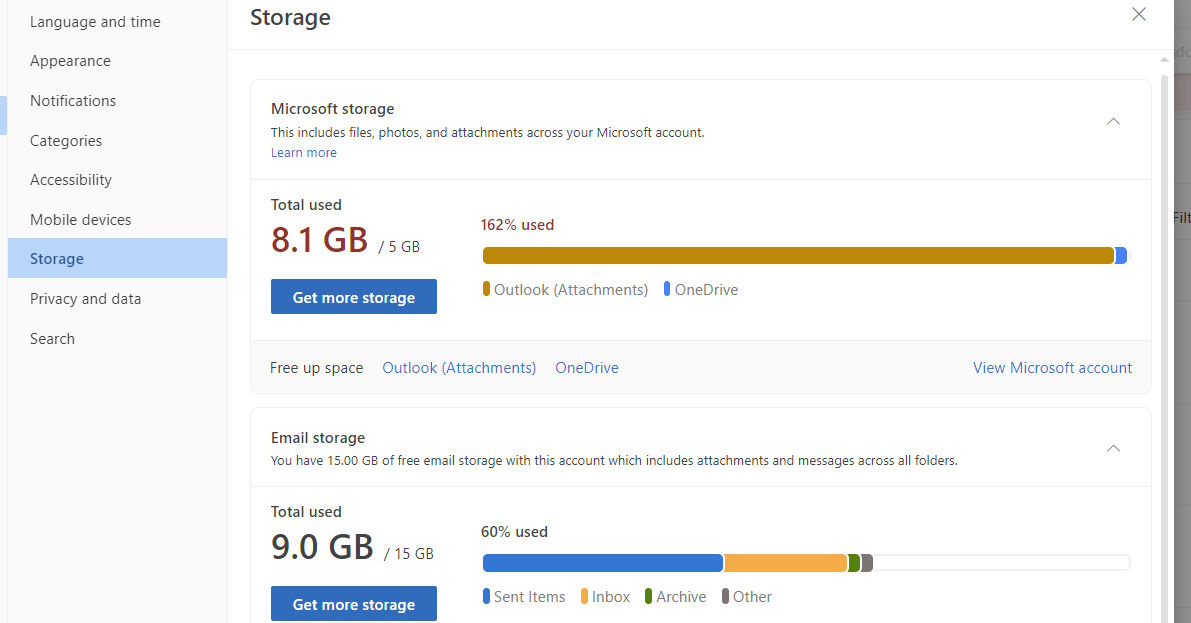
Task: Click the Microsoft storage 162% usage bar
Action: [x=798, y=256]
